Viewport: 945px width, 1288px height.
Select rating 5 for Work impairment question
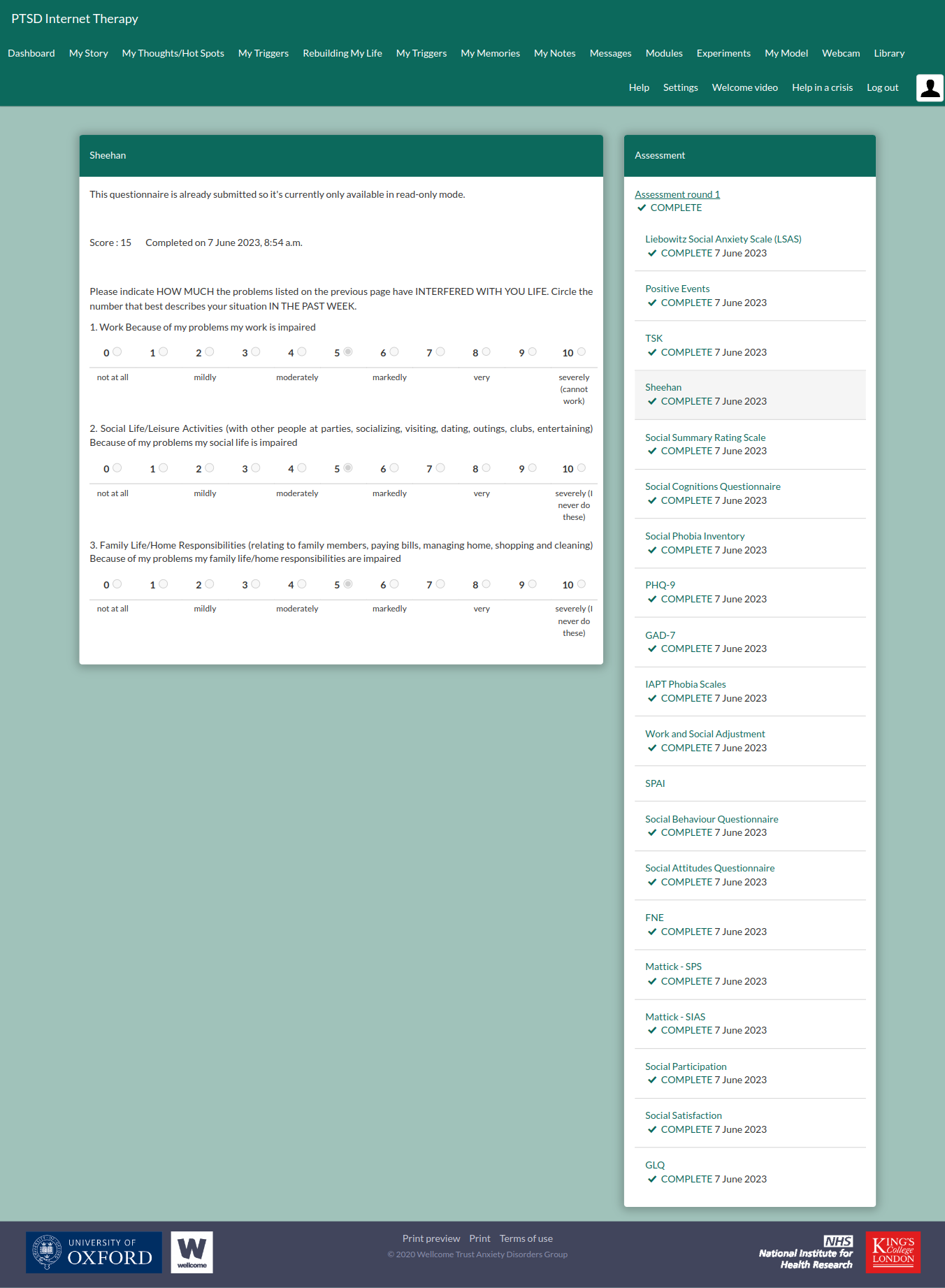pyautogui.click(x=347, y=352)
